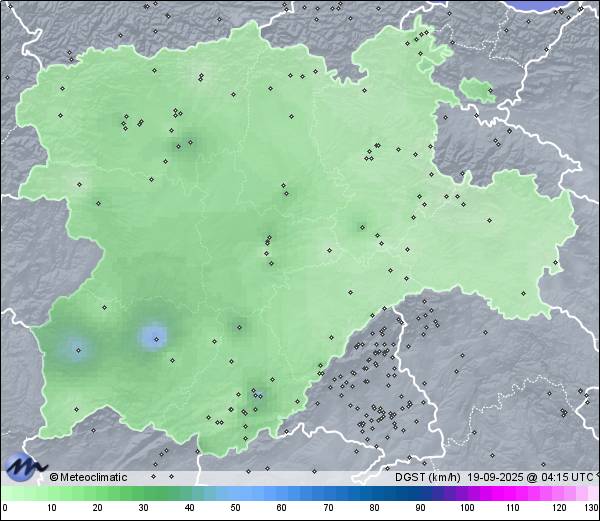Click the 60 label on the legend
This screenshot has height=521, width=600.
click(282, 508)
